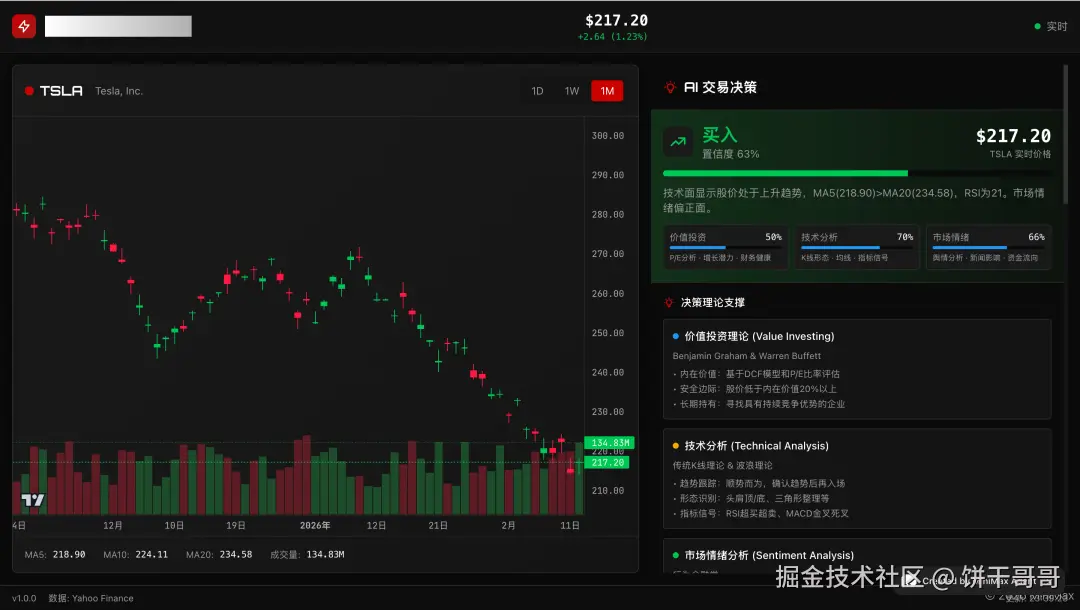The image size is (1080, 610).
Task: Click the 2026年 date axis label
Action: click(x=315, y=525)
